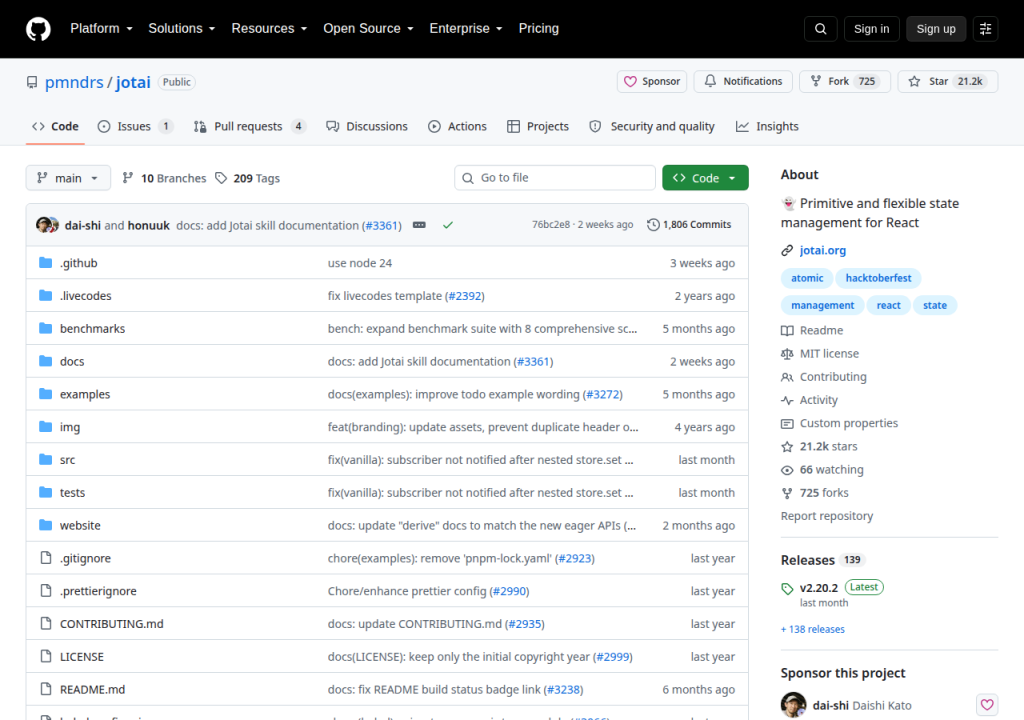Click the book icon next to Readme
Image resolution: width=1024 pixels, height=720 pixels.
[787, 331]
